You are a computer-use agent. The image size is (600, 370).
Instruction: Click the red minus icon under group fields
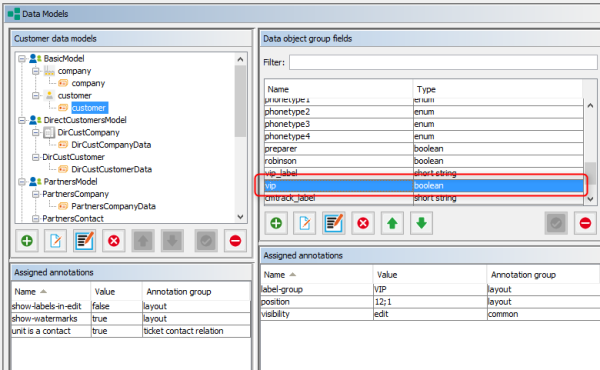coord(585,223)
